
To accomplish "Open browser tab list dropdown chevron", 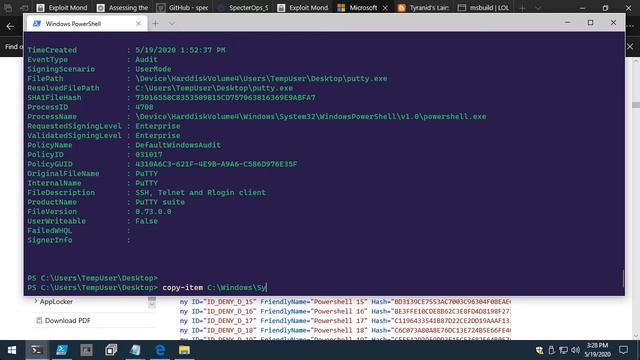I will click(x=538, y=8).
